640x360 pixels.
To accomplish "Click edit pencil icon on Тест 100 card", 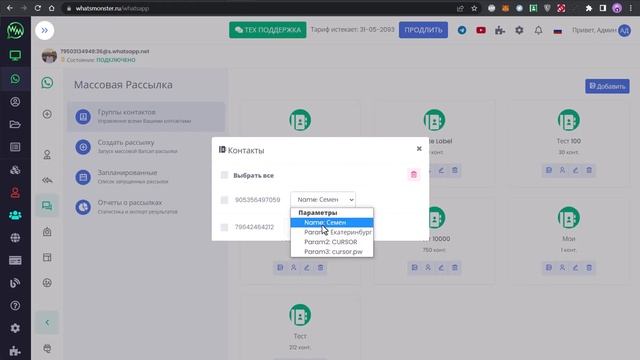I will click(x=576, y=170).
